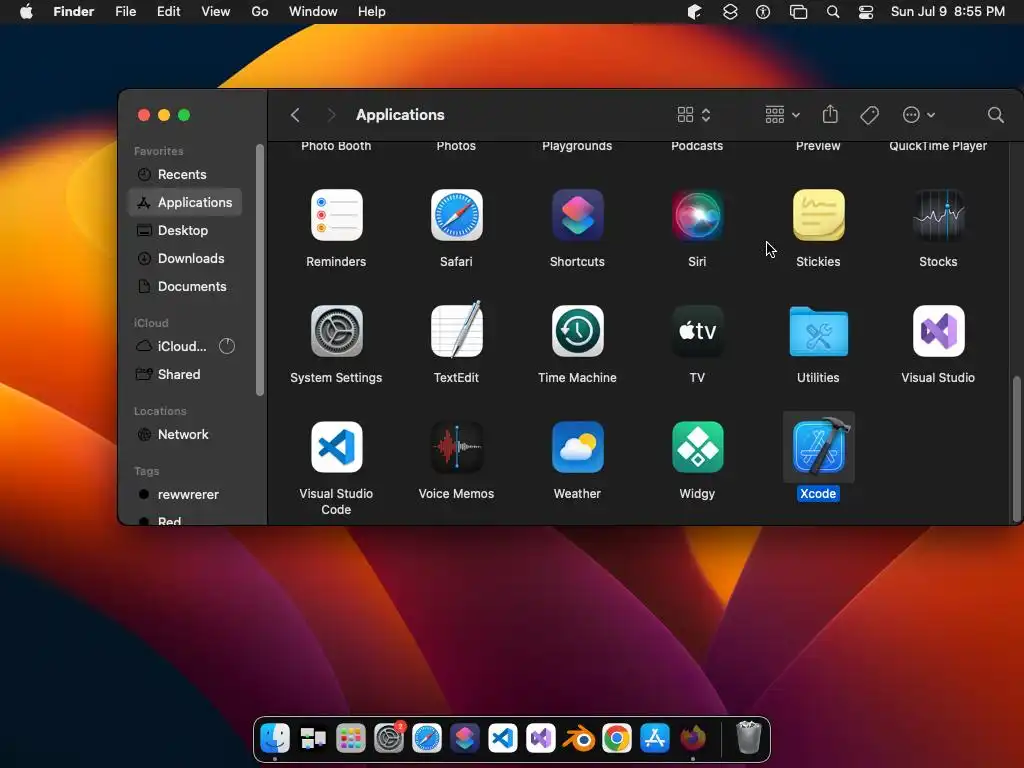Select the TV app icon
This screenshot has height=768, width=1024.
click(697, 331)
